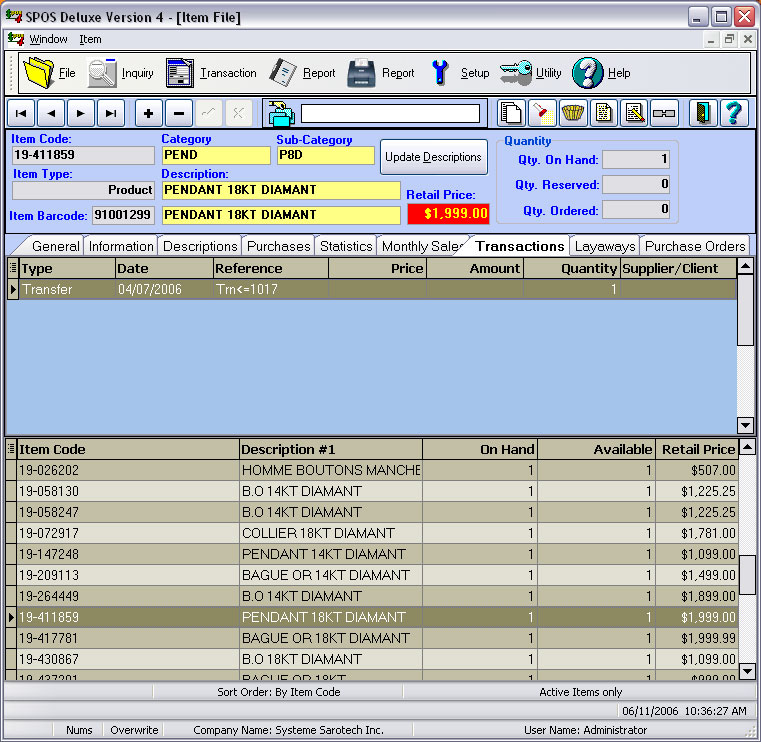Click the Item Code column header in list

tap(128, 449)
